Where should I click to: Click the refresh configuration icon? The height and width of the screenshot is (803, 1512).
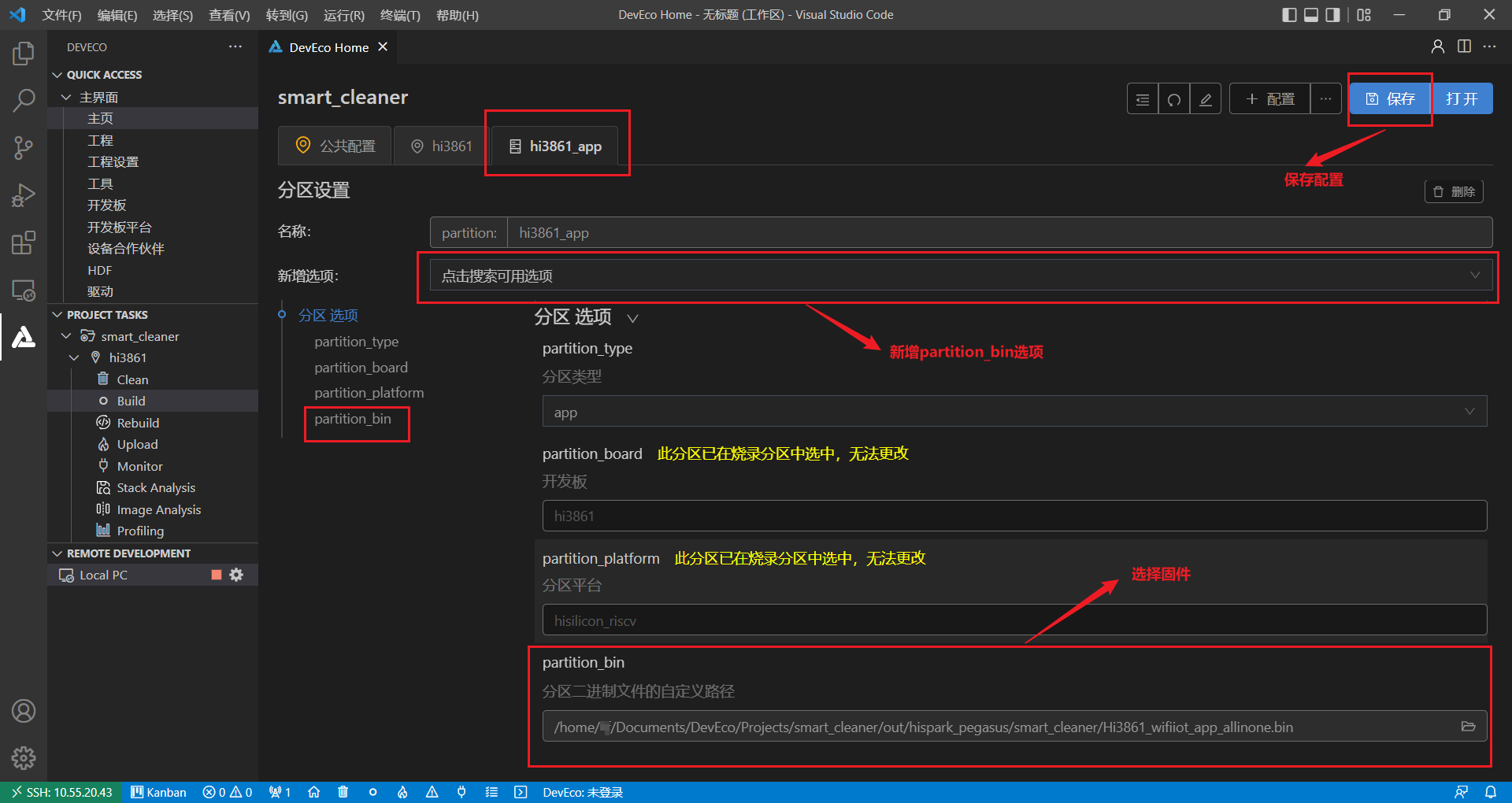point(1174,99)
